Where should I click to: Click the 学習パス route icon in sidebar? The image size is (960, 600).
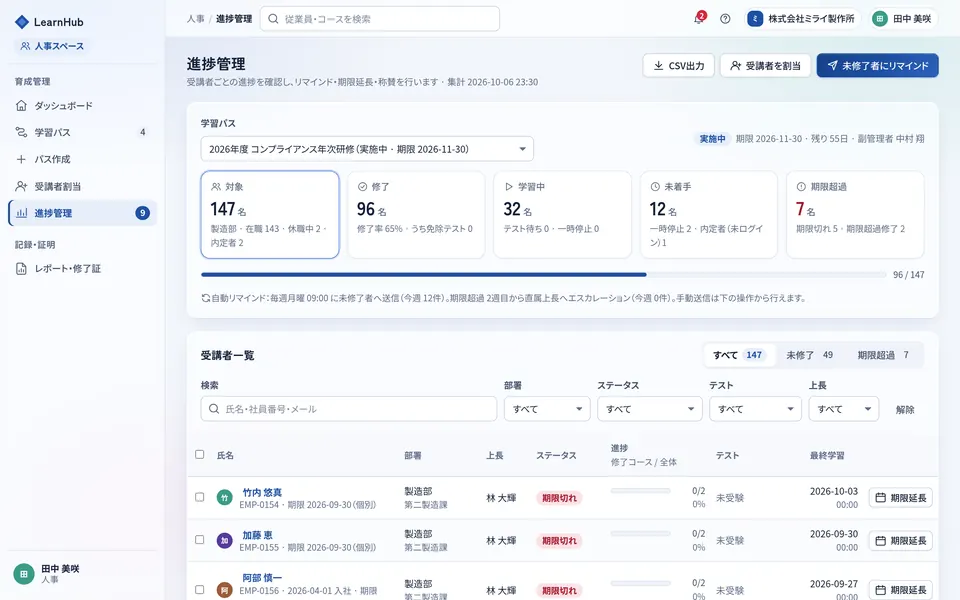pyautogui.click(x=21, y=132)
